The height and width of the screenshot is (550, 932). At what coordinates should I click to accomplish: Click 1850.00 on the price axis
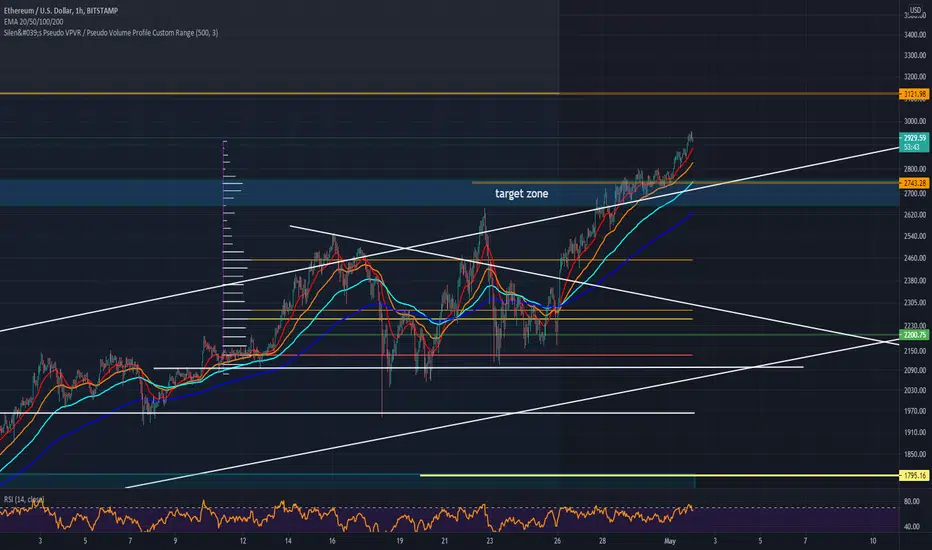pos(915,454)
